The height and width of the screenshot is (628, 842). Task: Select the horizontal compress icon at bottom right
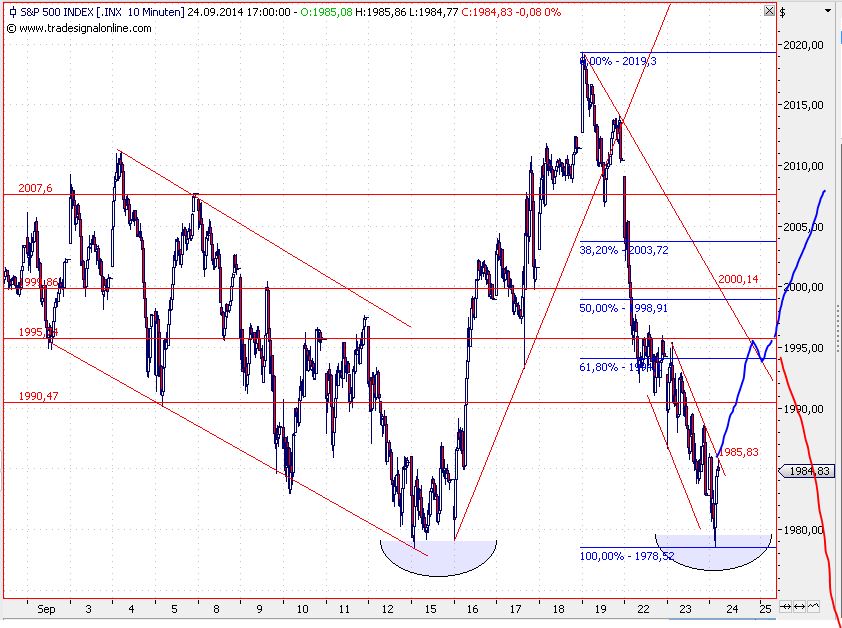786,606
